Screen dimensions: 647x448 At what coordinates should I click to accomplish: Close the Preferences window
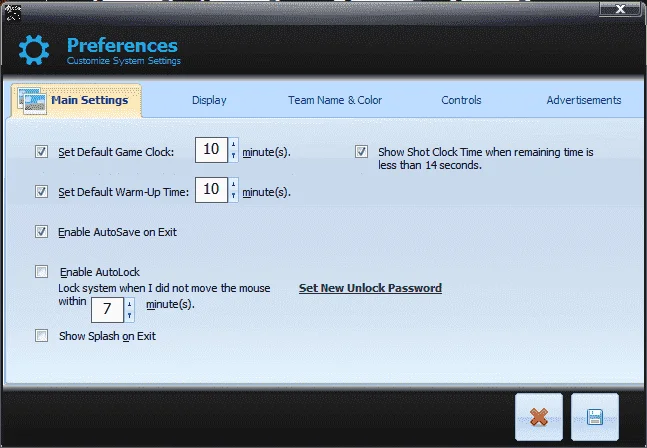620,9
